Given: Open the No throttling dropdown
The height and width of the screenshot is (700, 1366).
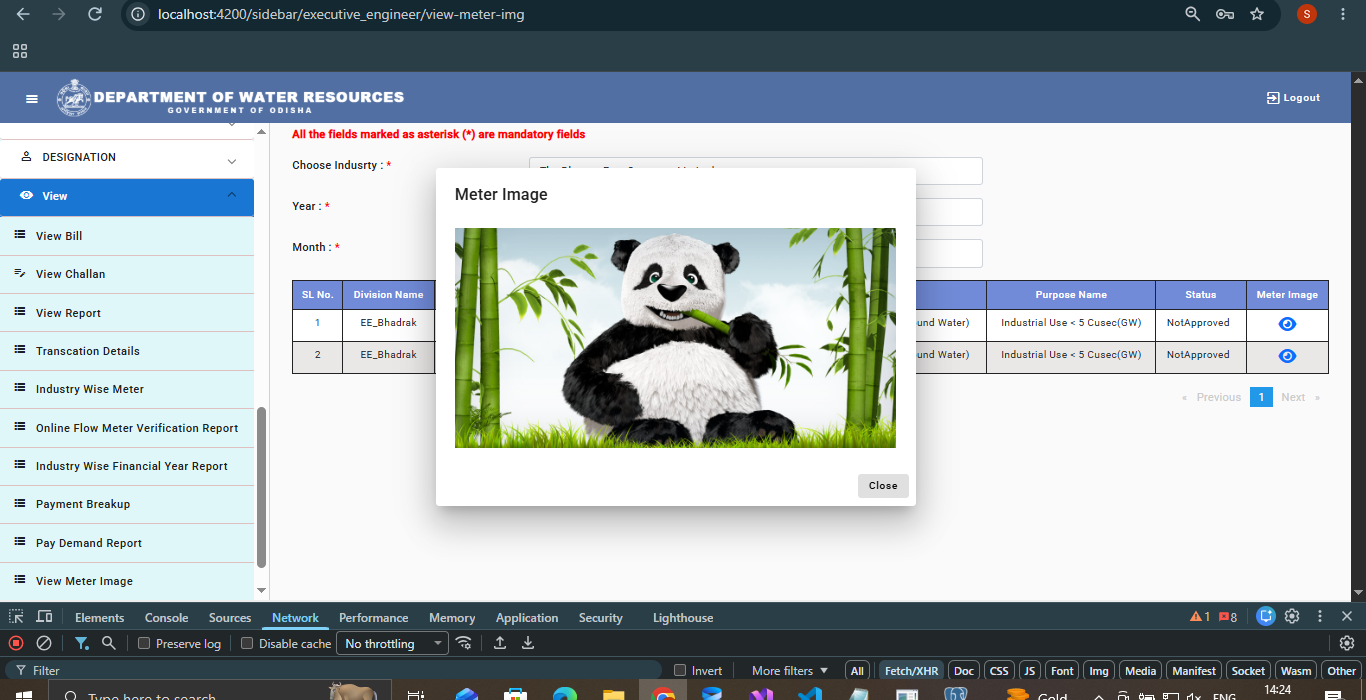Looking at the screenshot, I should [392, 643].
